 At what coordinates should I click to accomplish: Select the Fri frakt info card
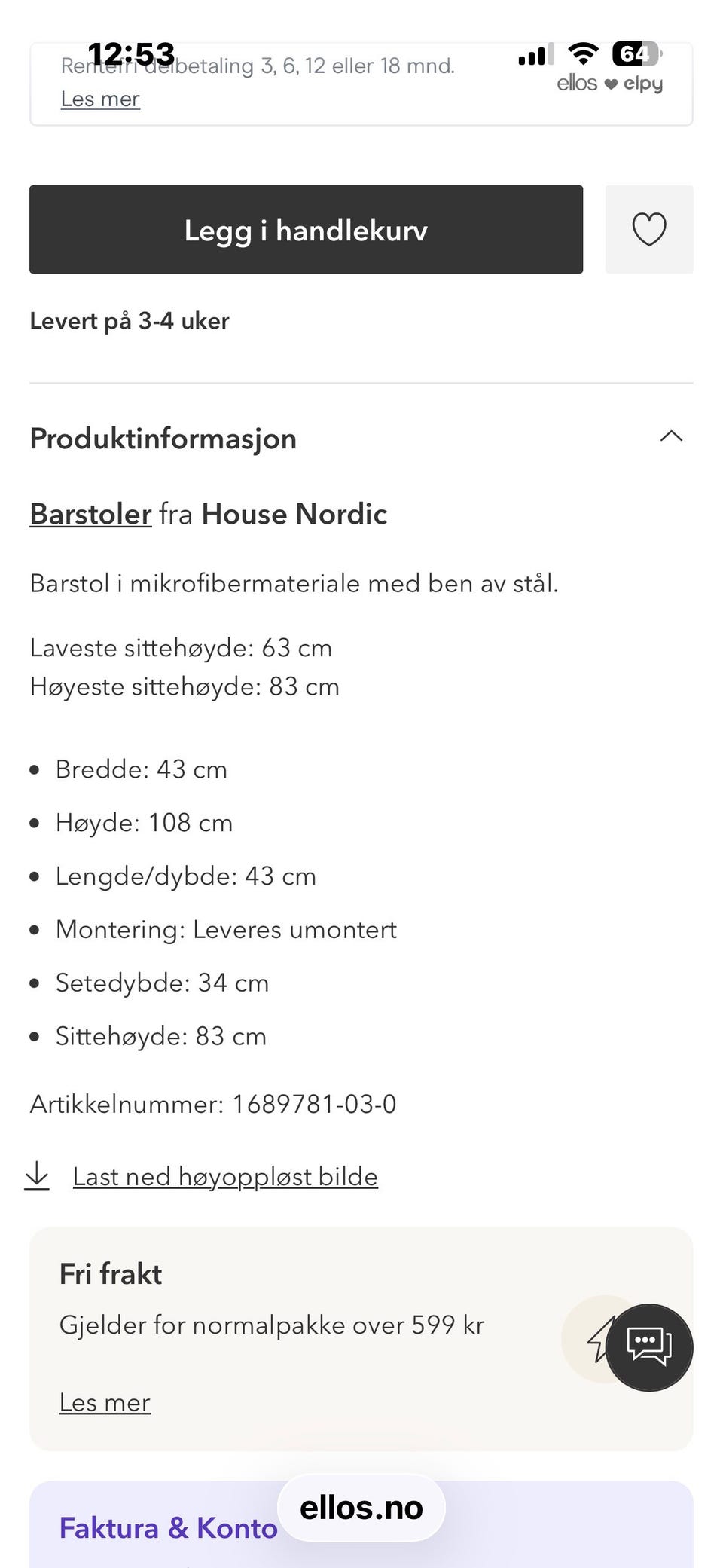coord(361,1339)
